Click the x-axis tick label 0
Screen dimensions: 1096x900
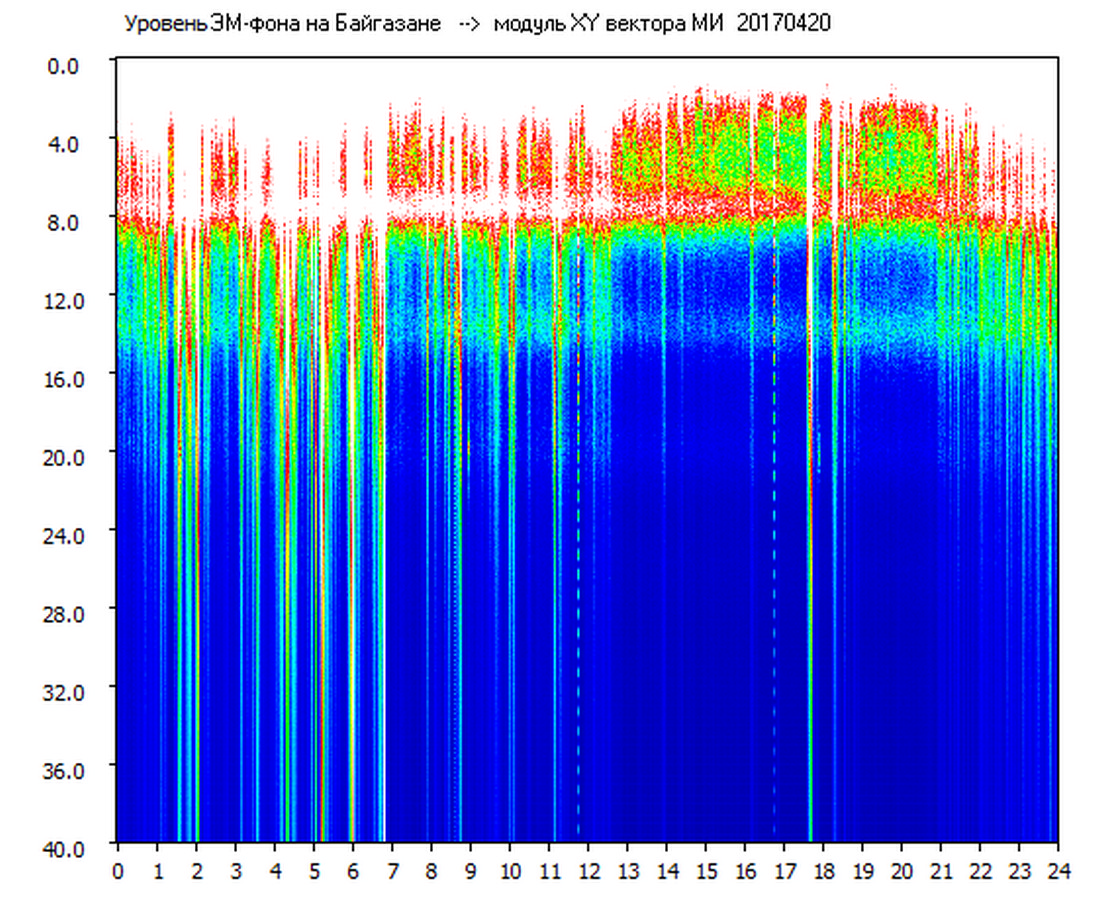pos(118,870)
